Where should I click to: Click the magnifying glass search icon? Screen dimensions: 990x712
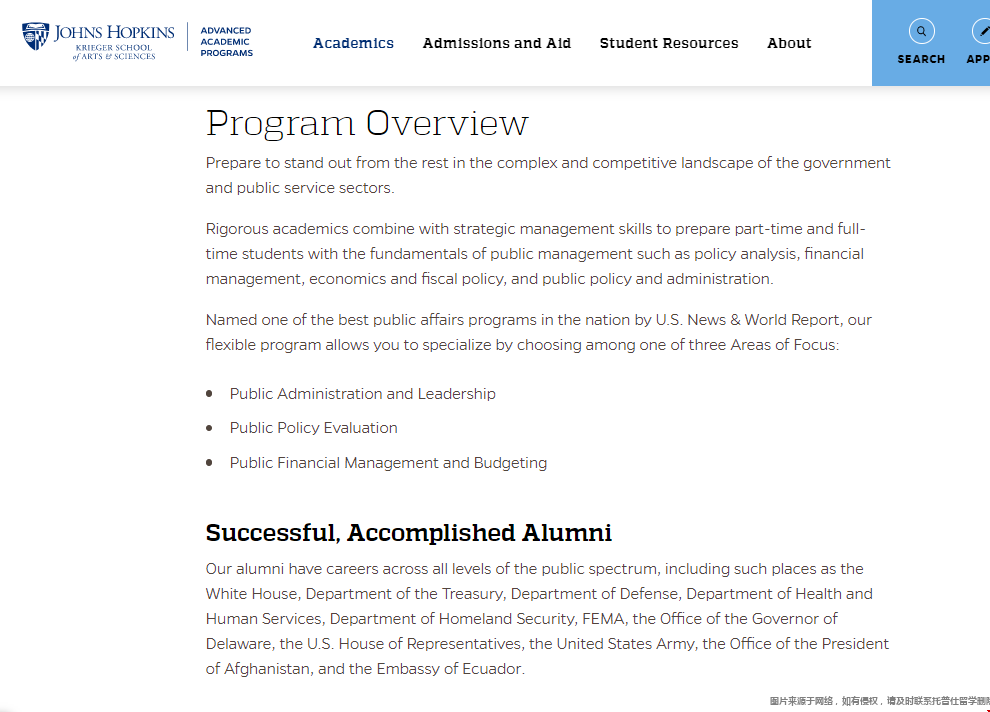(x=921, y=31)
